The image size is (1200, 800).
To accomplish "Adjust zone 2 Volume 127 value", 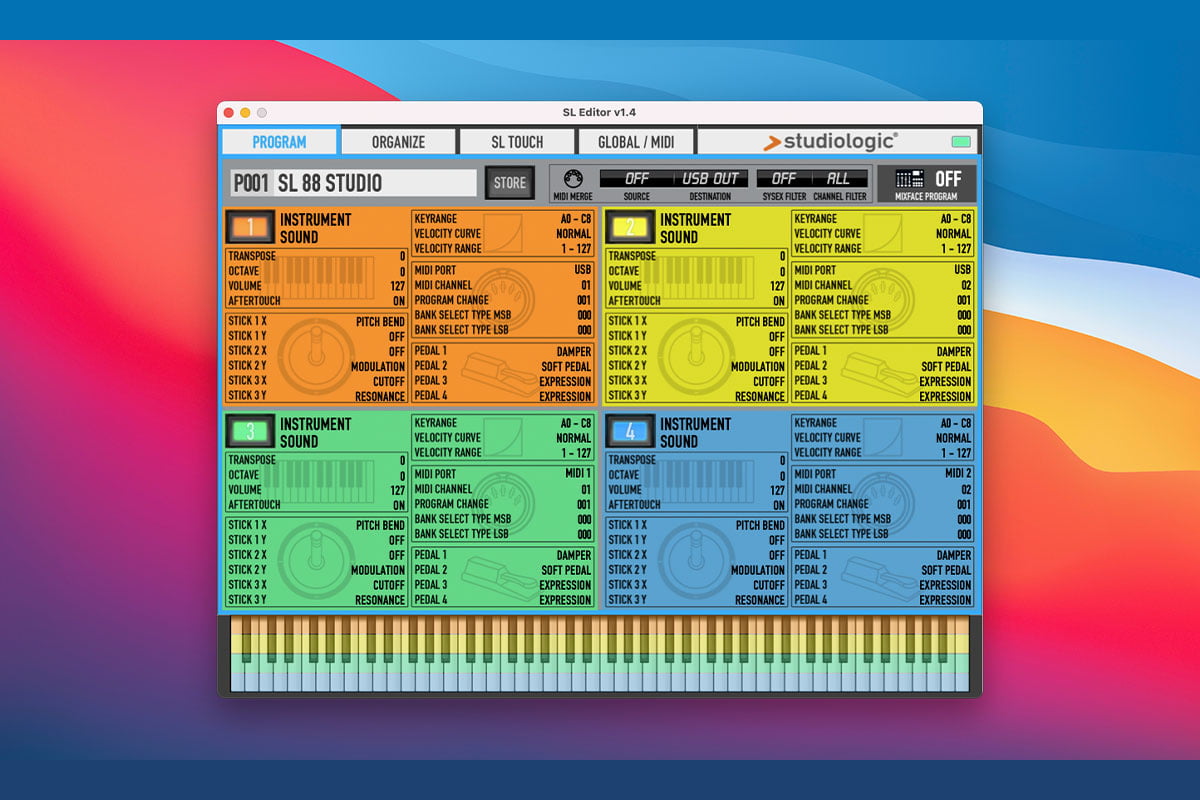I will pos(777,286).
